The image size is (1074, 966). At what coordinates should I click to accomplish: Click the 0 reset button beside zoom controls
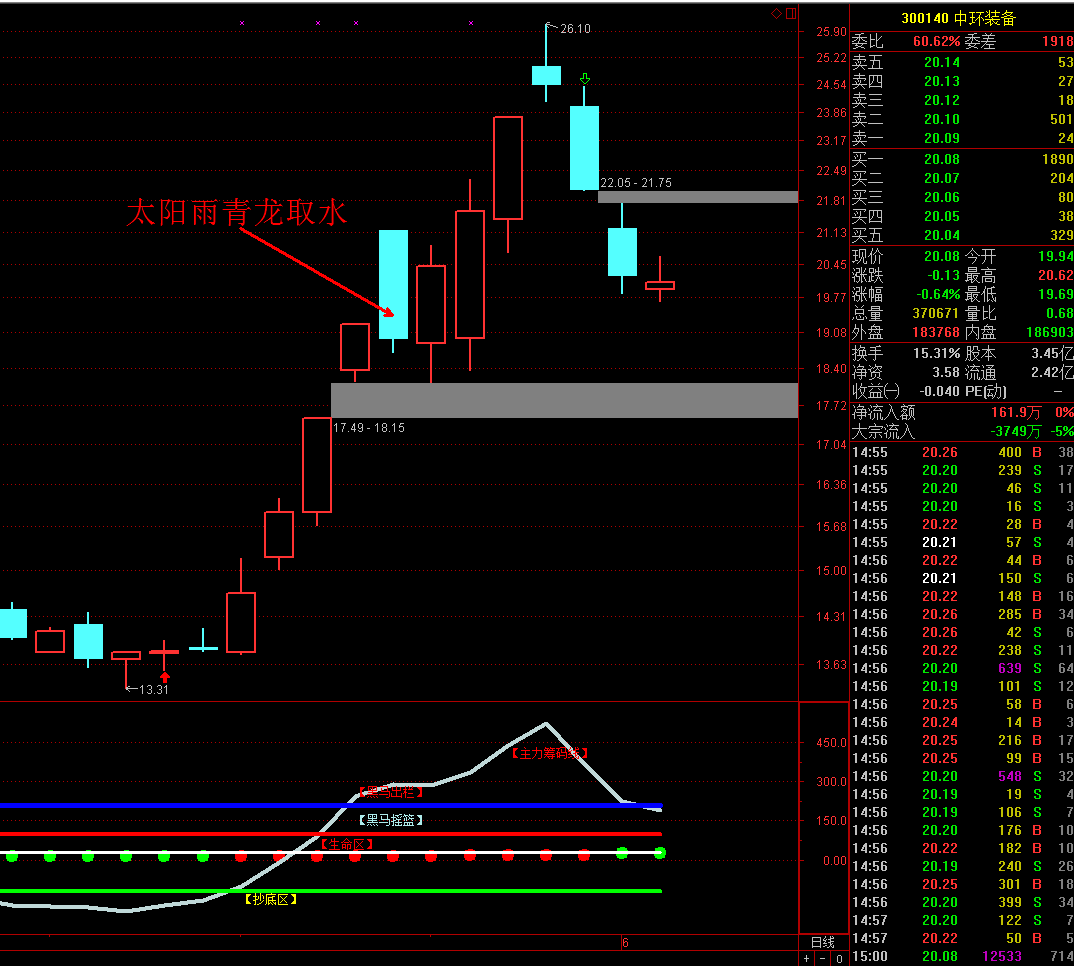(839, 958)
